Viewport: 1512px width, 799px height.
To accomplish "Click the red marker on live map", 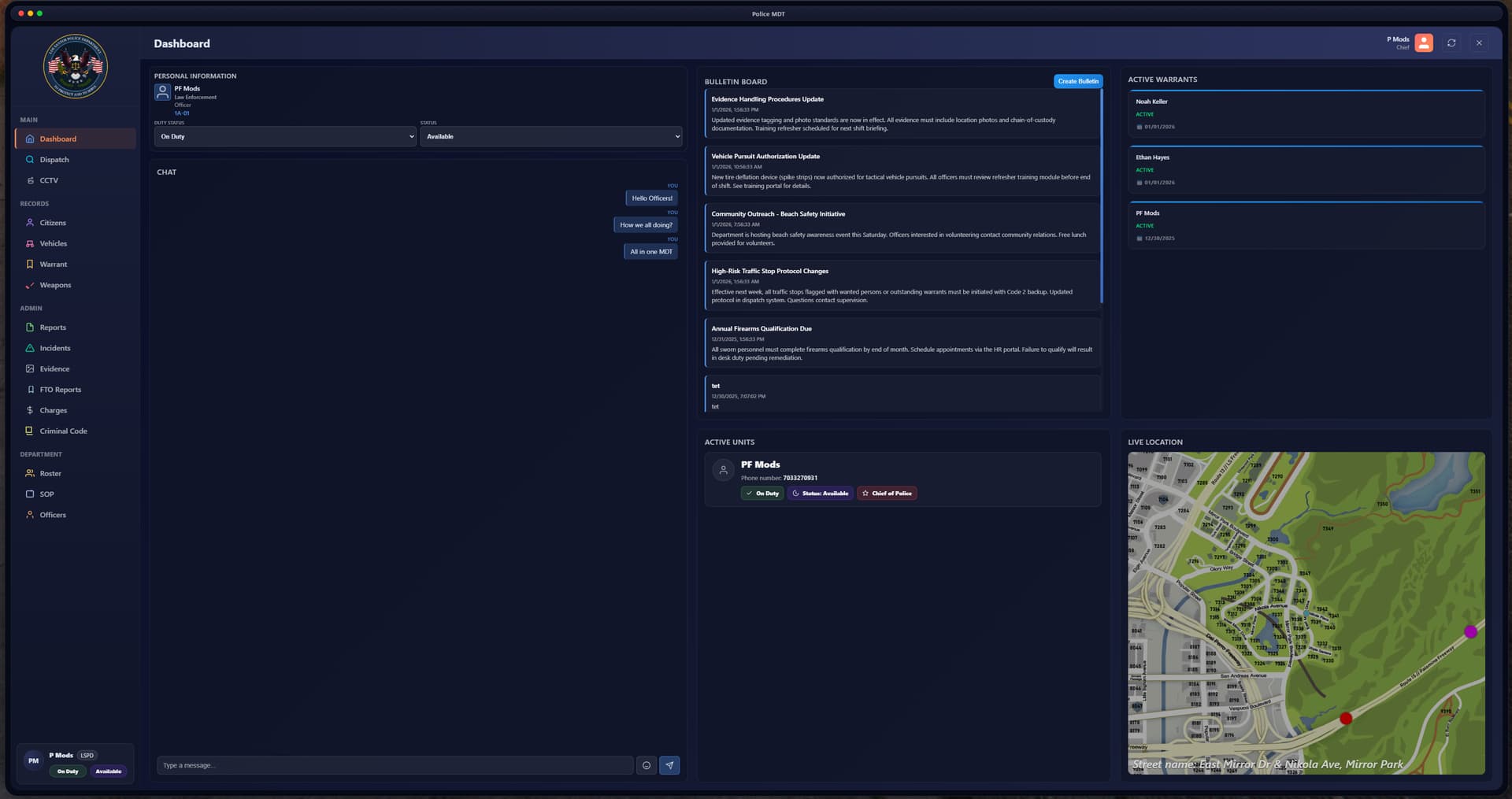I will pyautogui.click(x=1346, y=718).
